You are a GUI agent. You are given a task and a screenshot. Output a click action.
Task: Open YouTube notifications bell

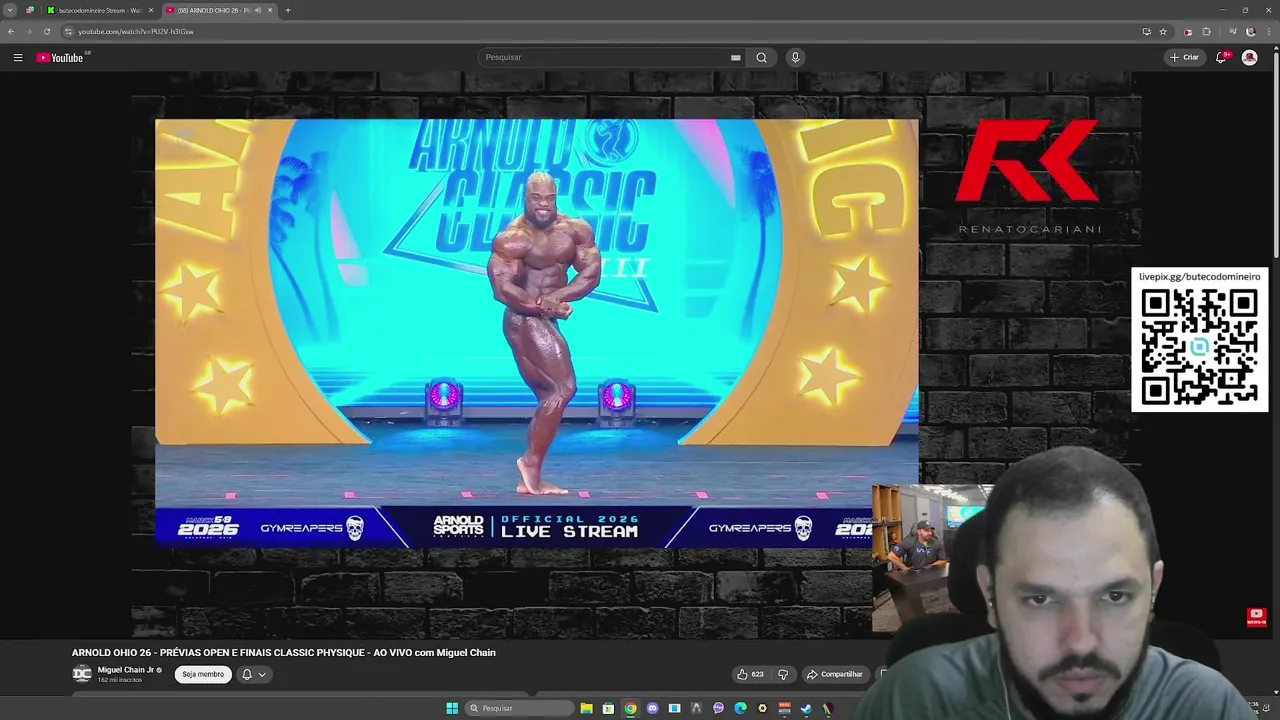1221,57
